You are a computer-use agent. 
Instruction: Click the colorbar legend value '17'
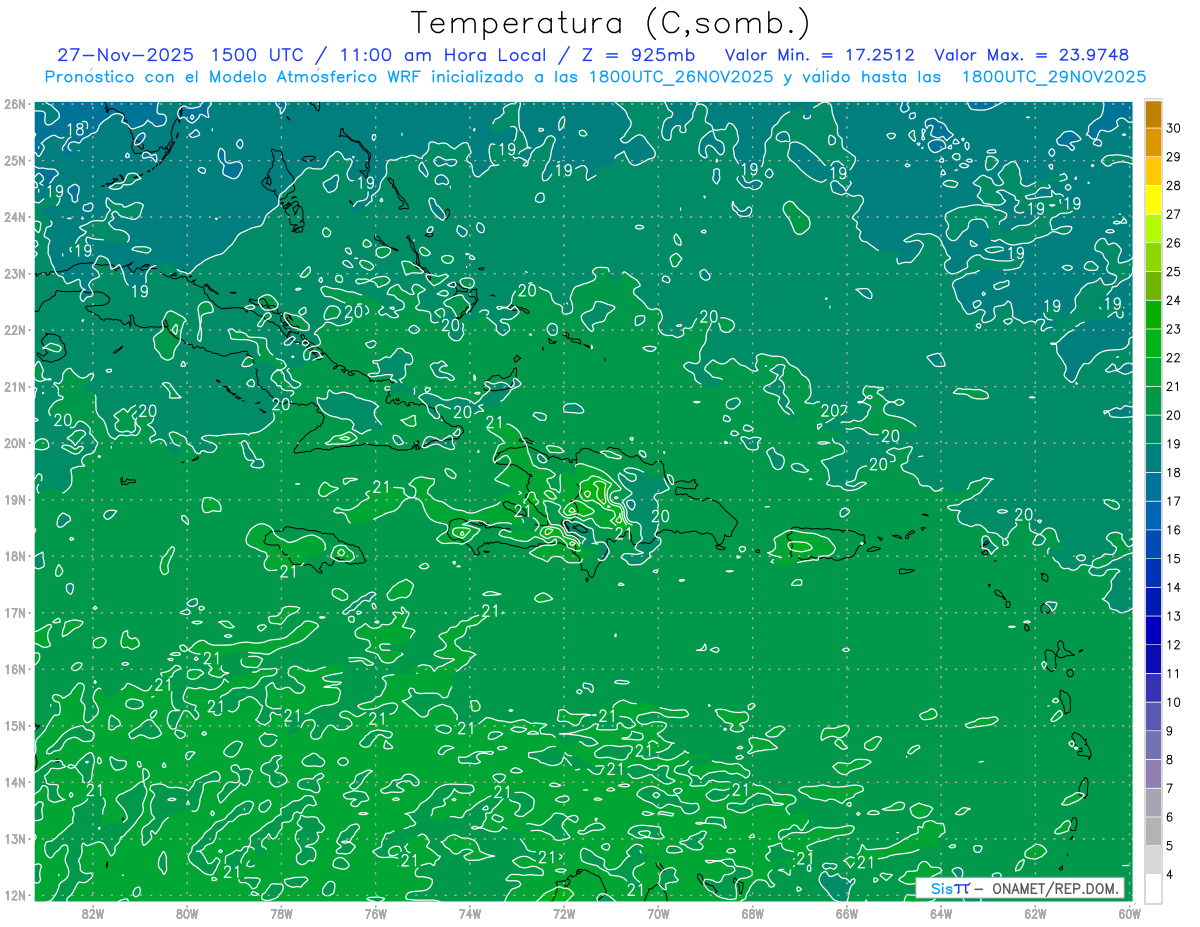coord(1174,502)
